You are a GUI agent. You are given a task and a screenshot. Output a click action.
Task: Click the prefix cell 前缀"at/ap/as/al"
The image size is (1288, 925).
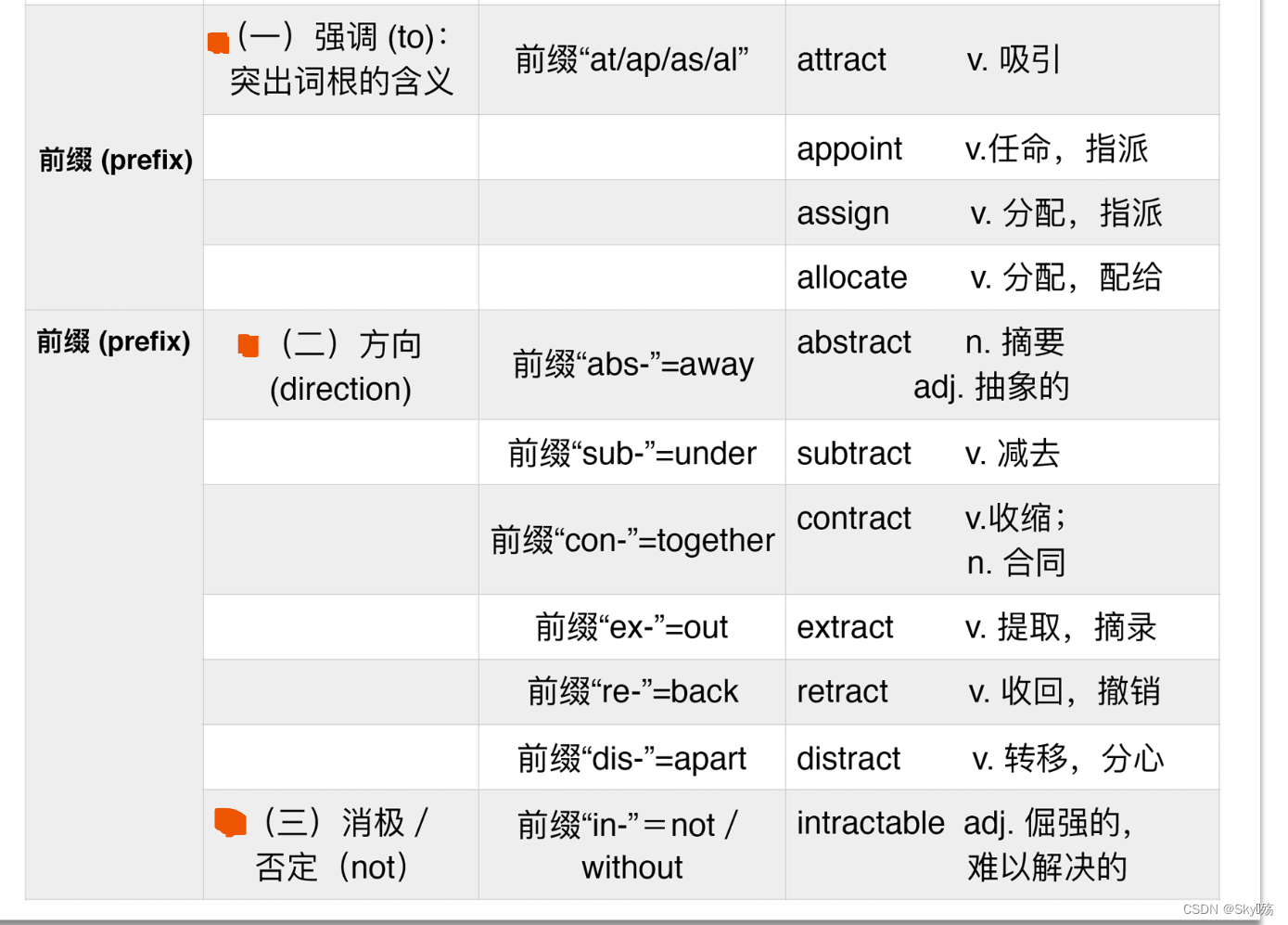point(632,60)
